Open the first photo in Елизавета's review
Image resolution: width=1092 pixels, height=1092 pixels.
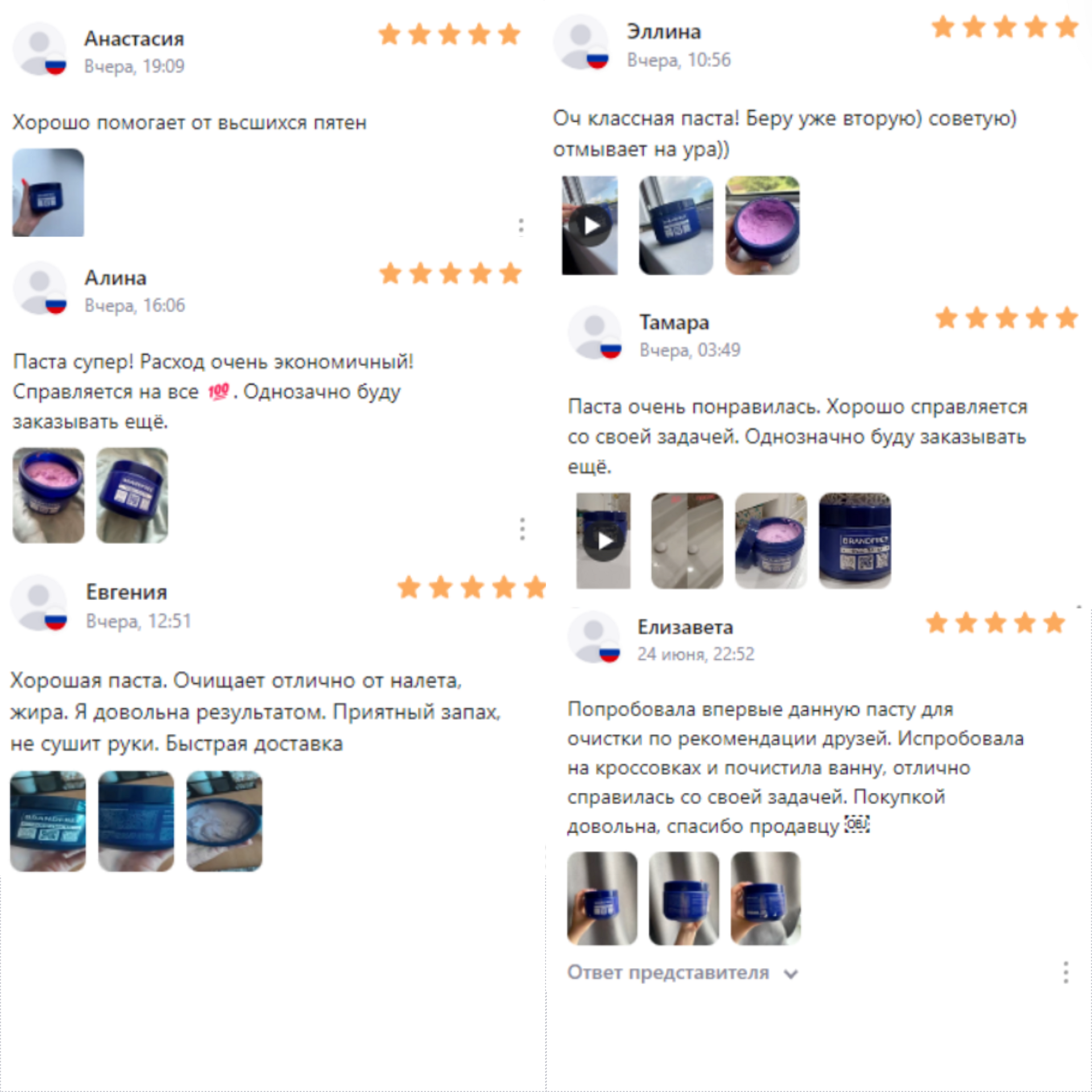602,898
